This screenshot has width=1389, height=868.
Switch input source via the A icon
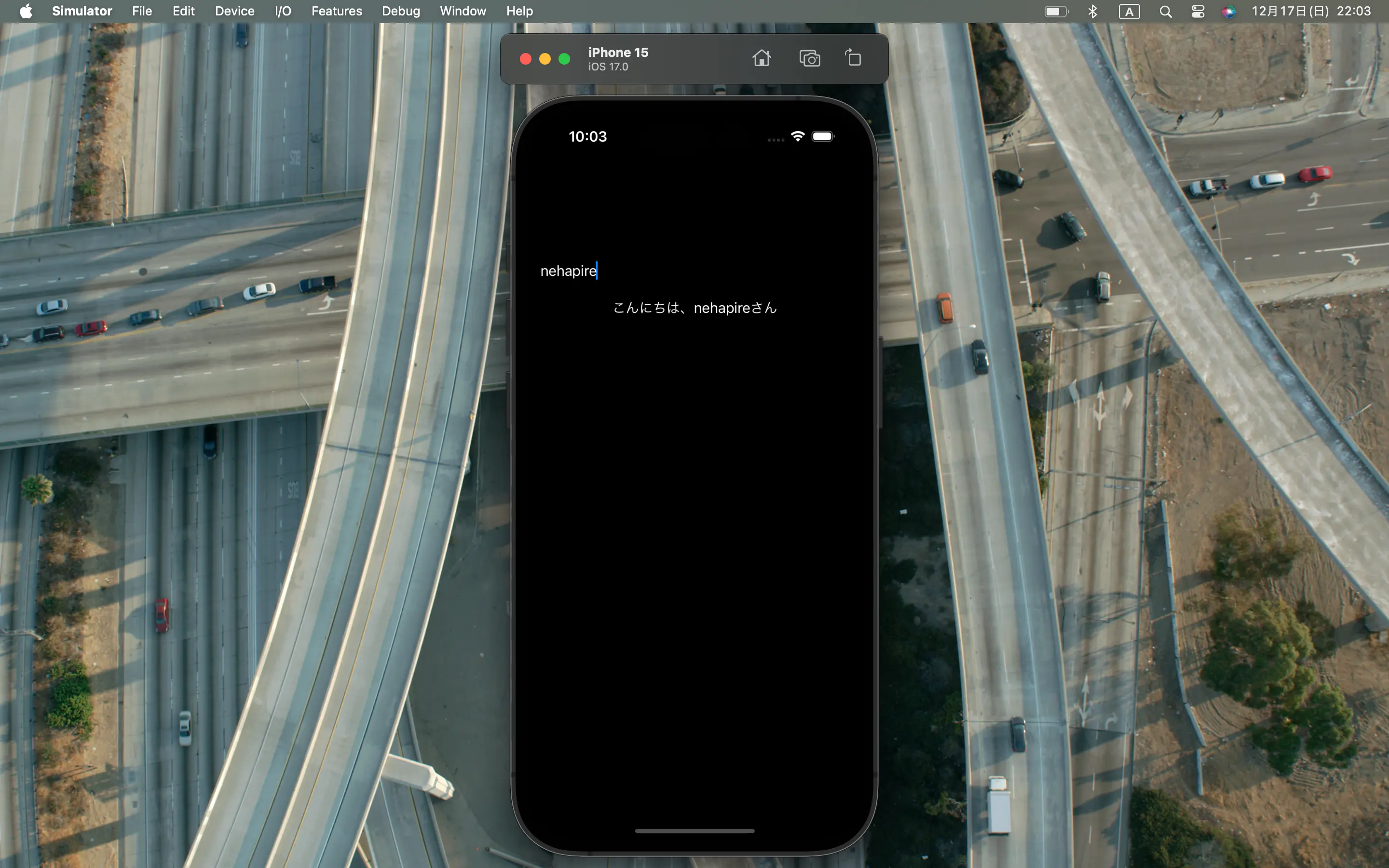(x=1129, y=11)
